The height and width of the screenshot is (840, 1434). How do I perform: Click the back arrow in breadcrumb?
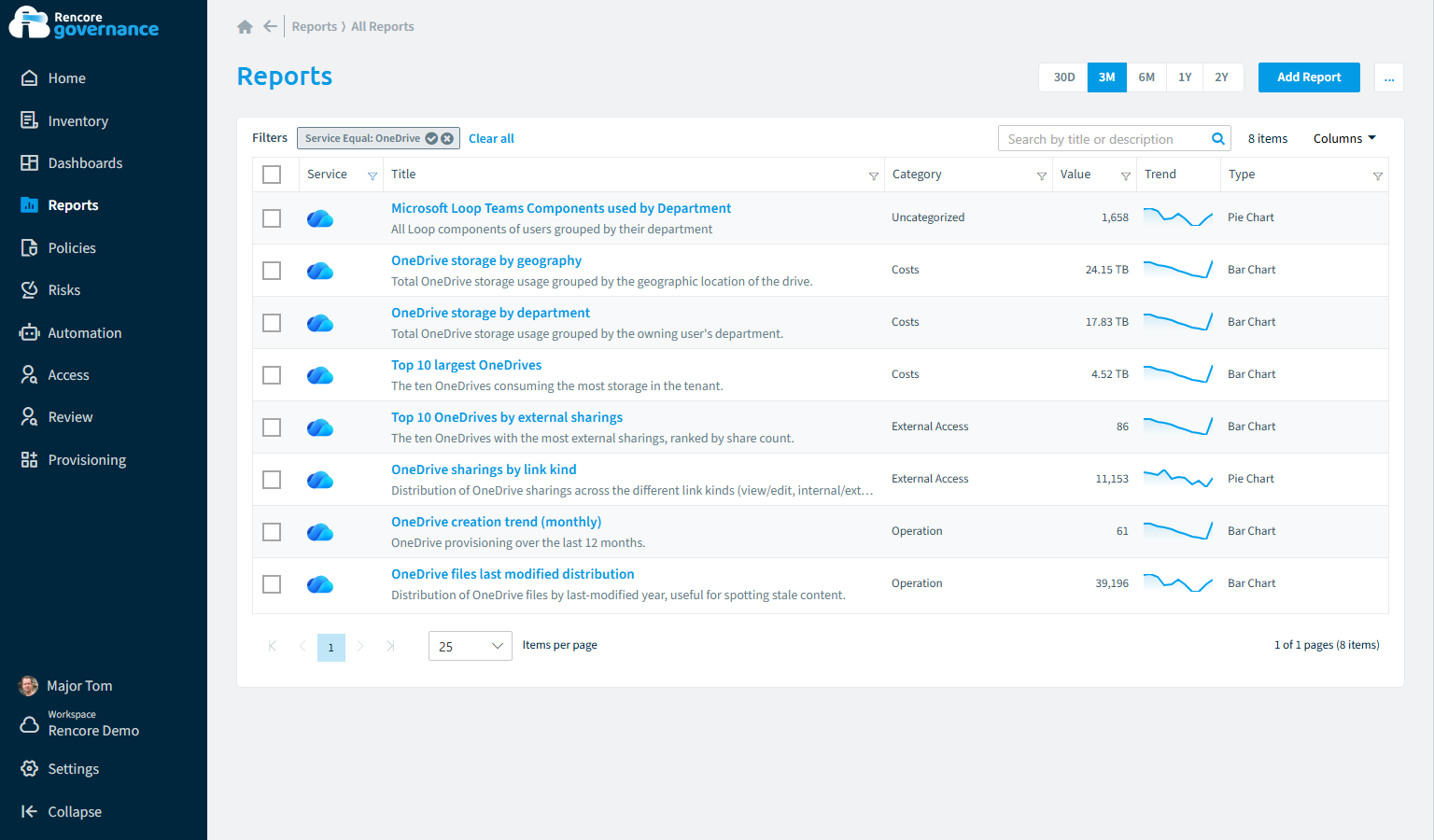tap(270, 26)
